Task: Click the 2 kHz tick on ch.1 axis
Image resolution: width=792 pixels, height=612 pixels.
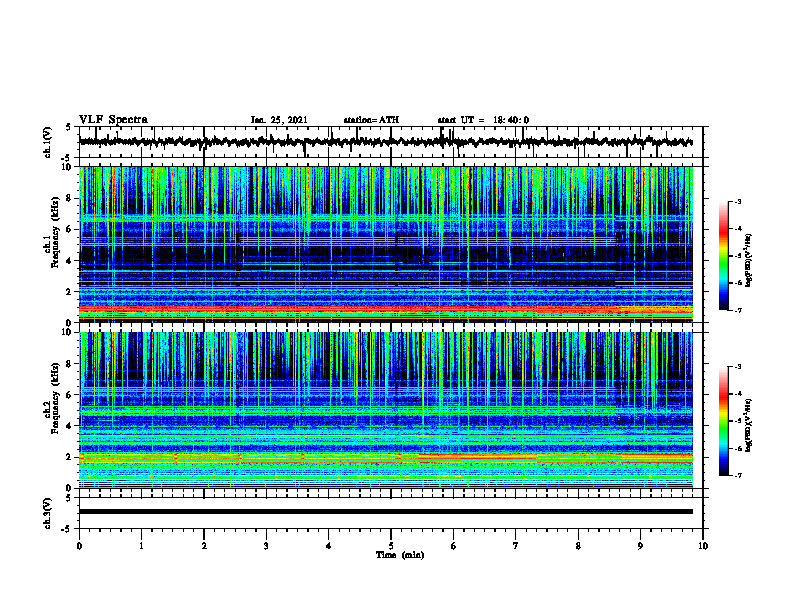Action: 70,292
